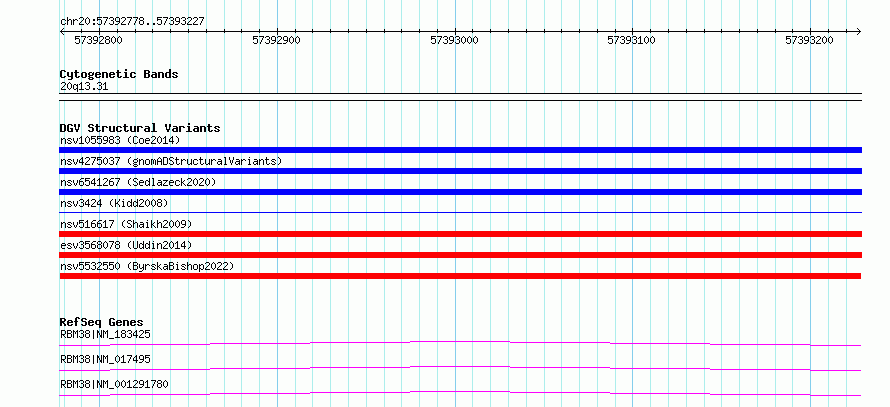Click magenta gene line for NM_183425
Image resolution: width=890 pixels, height=407 pixels.
[x=460, y=343]
